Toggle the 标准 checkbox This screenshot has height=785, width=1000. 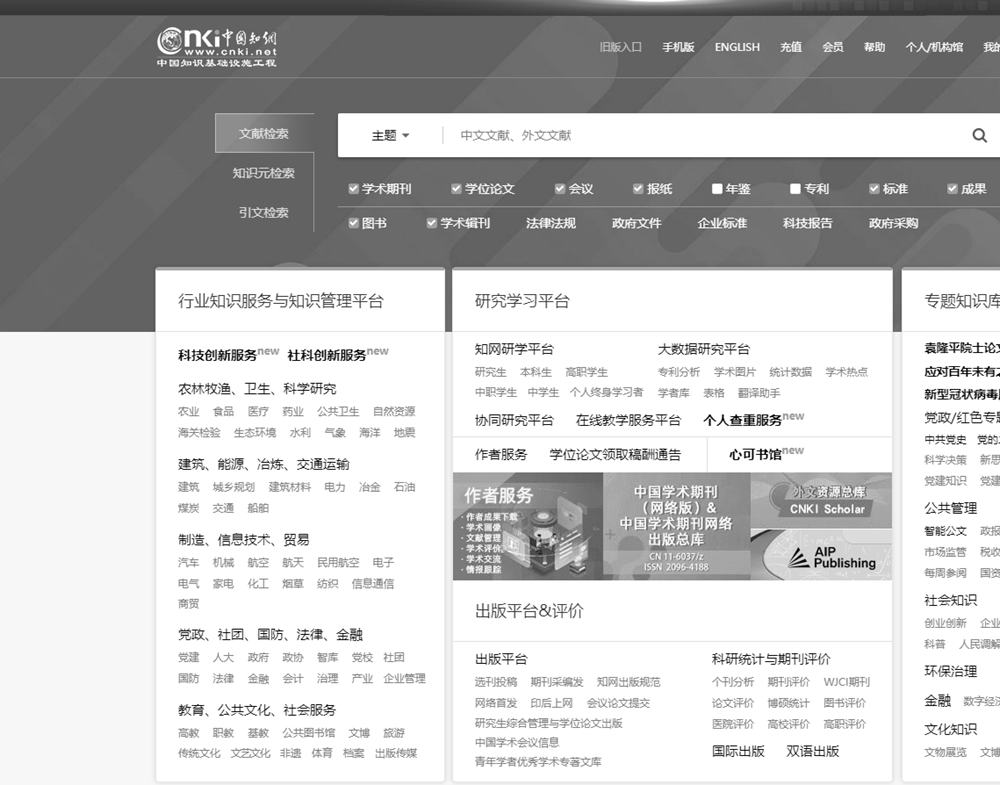coord(874,189)
